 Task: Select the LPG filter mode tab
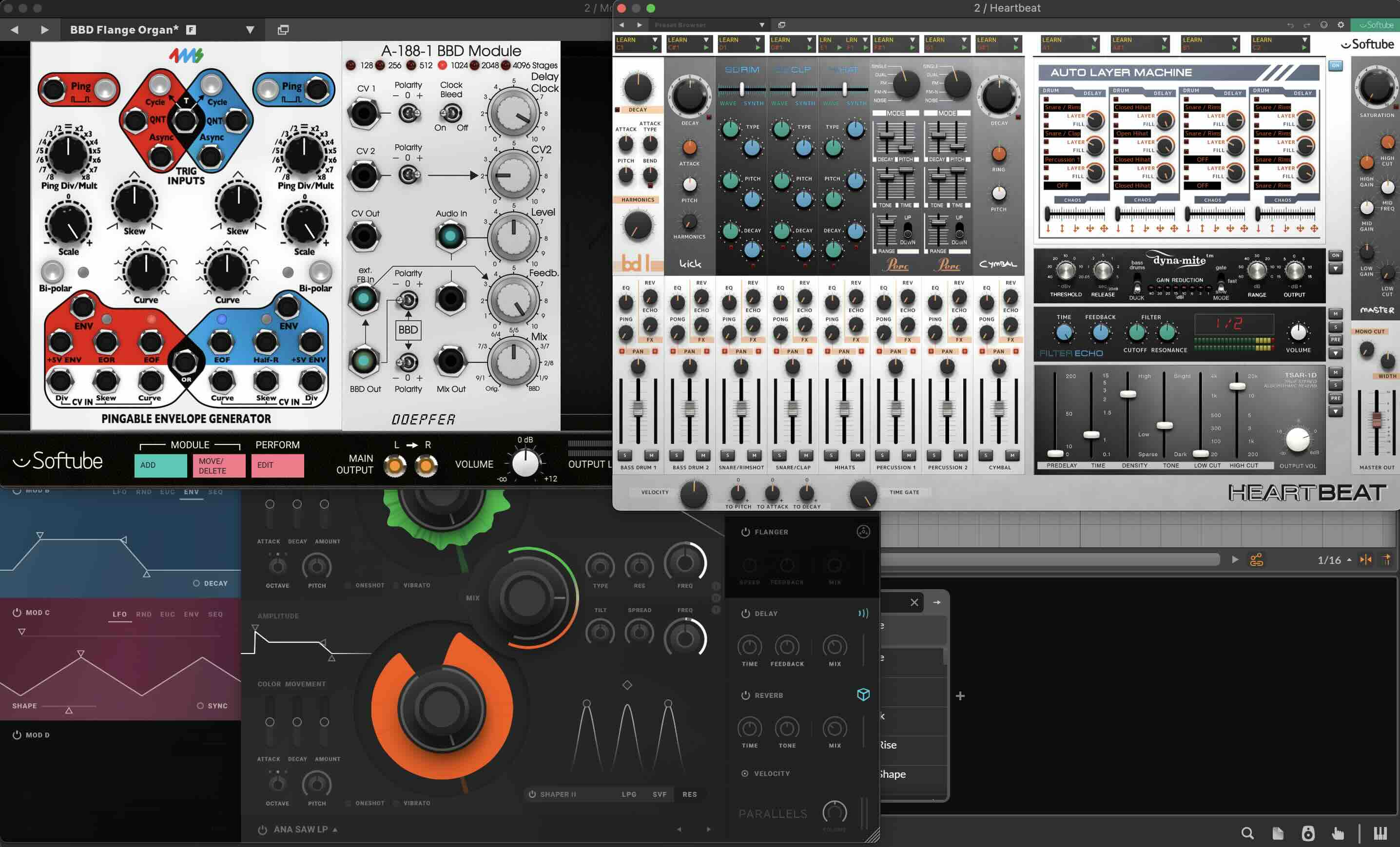coord(628,794)
